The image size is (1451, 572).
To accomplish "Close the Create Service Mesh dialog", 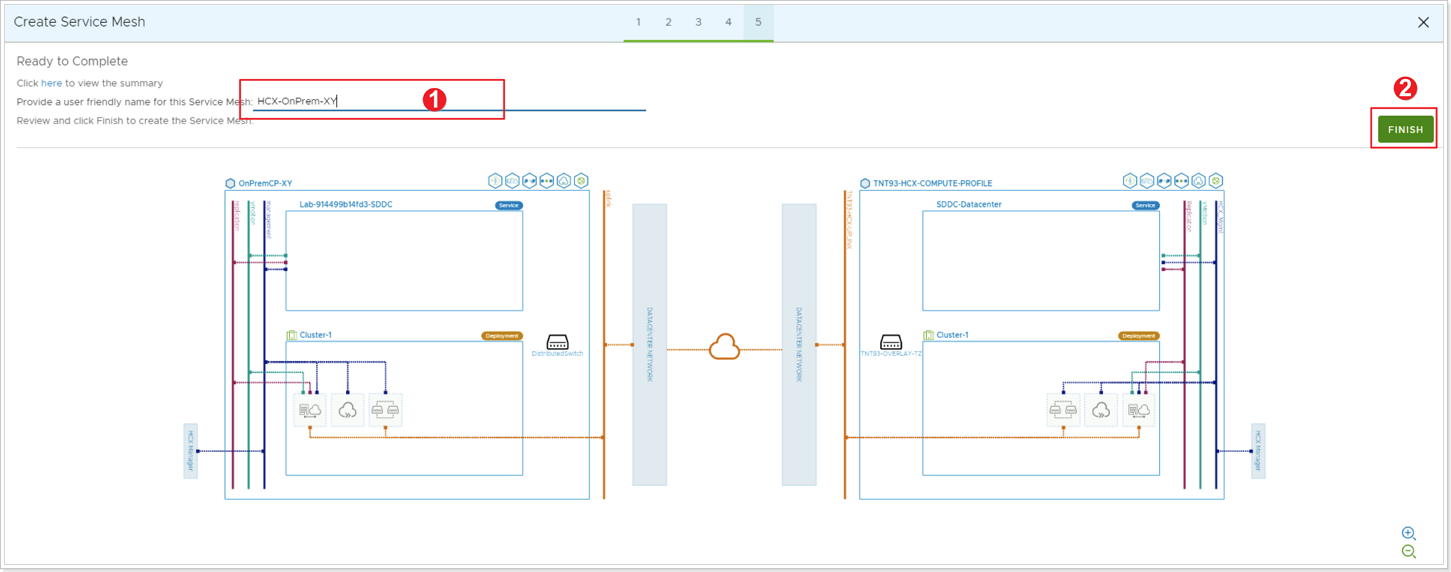I will click(1424, 22).
